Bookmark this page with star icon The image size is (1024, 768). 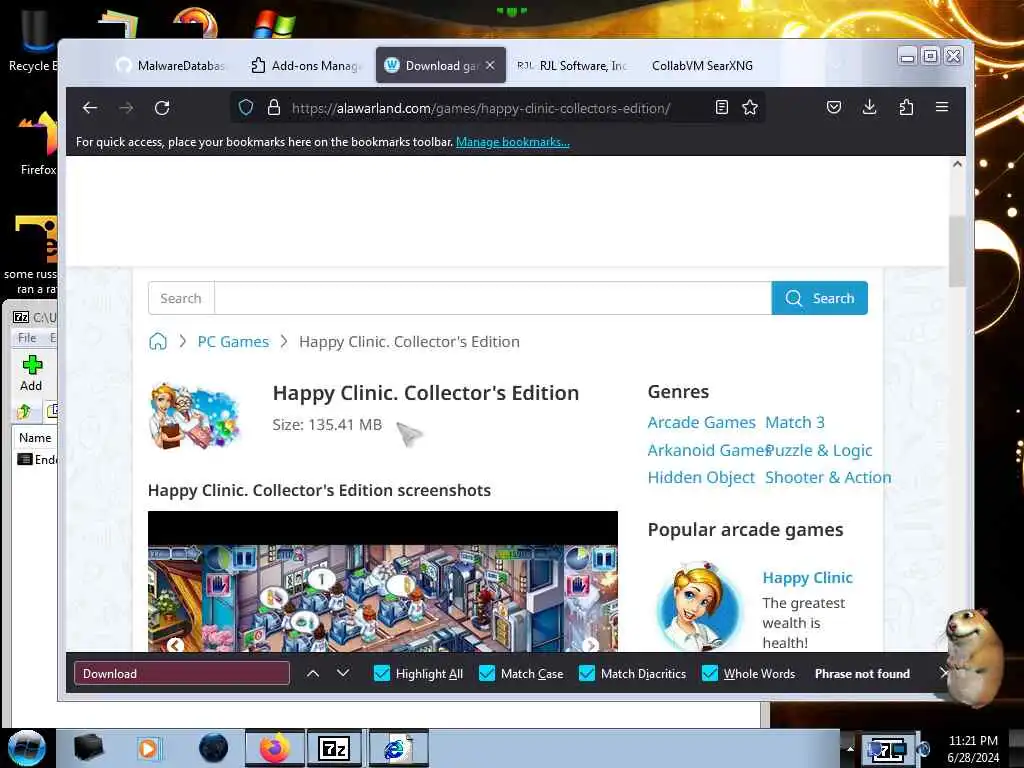[750, 108]
